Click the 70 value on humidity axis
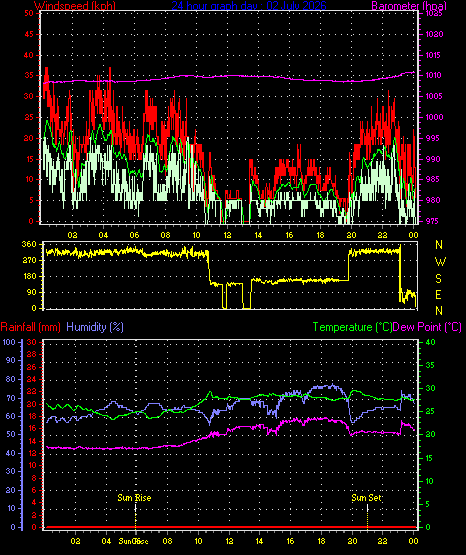466x555 pixels. [x=11, y=398]
